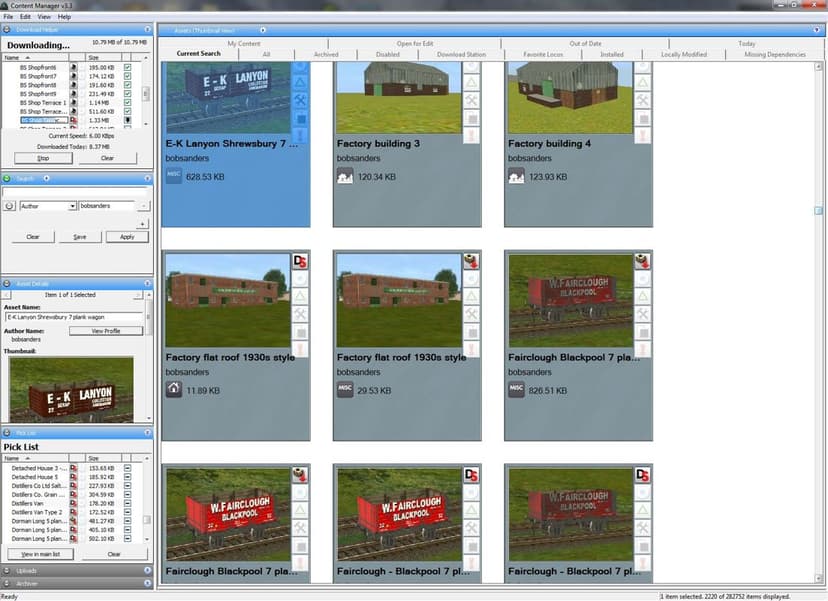The width and height of the screenshot is (828, 601).
Task: Click Assets panel chevron on the right side
Action: [817, 30]
